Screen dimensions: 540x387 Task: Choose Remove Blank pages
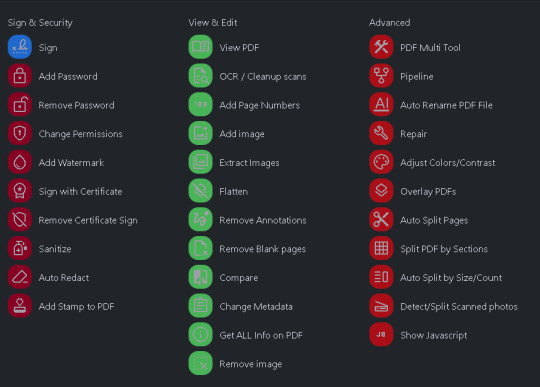click(x=262, y=249)
